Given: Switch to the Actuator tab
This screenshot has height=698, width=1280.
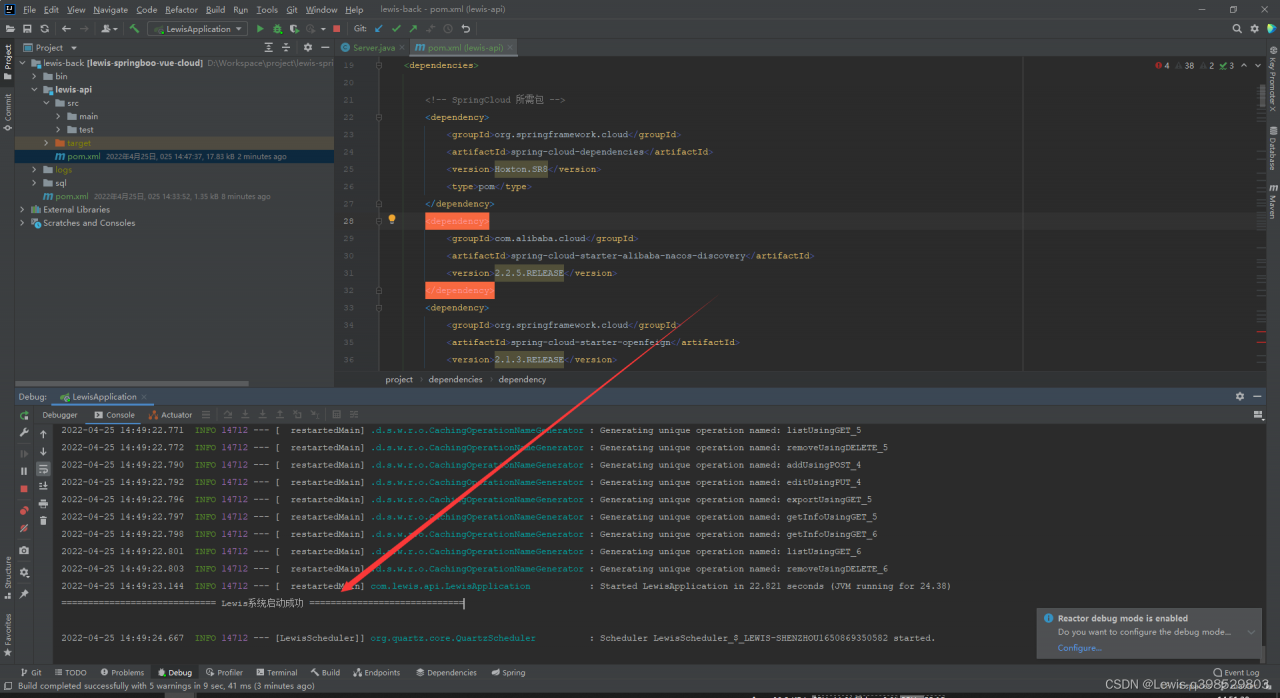Looking at the screenshot, I should [x=171, y=415].
